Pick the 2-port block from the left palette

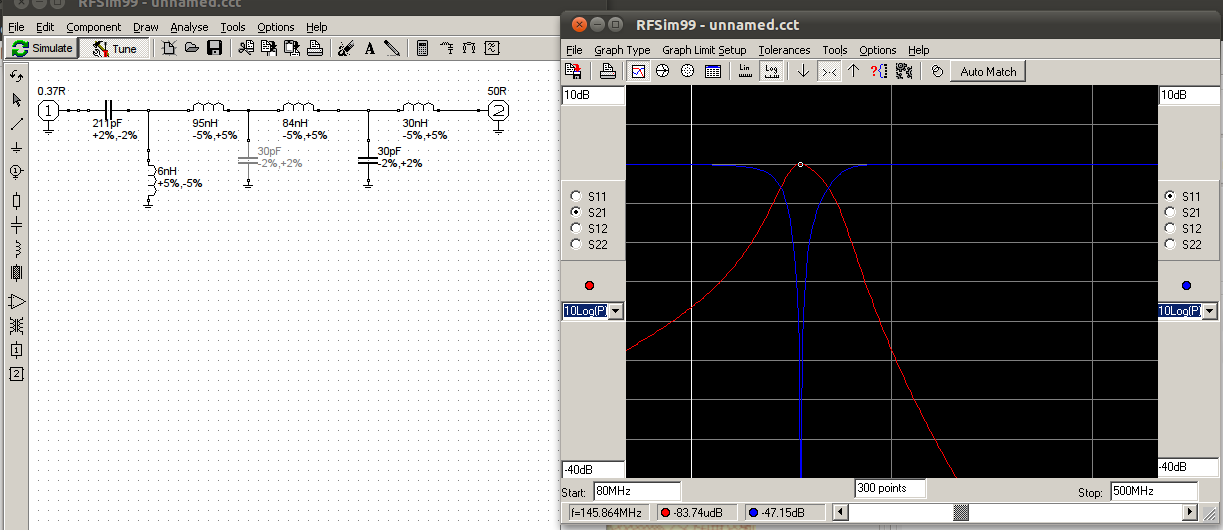16,374
